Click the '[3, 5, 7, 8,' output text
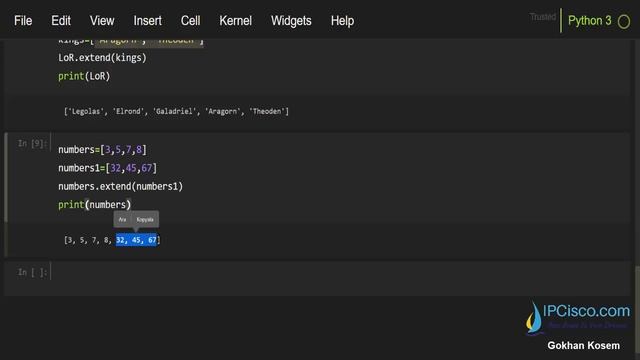Screen dimensions: 640x360 point(88,240)
